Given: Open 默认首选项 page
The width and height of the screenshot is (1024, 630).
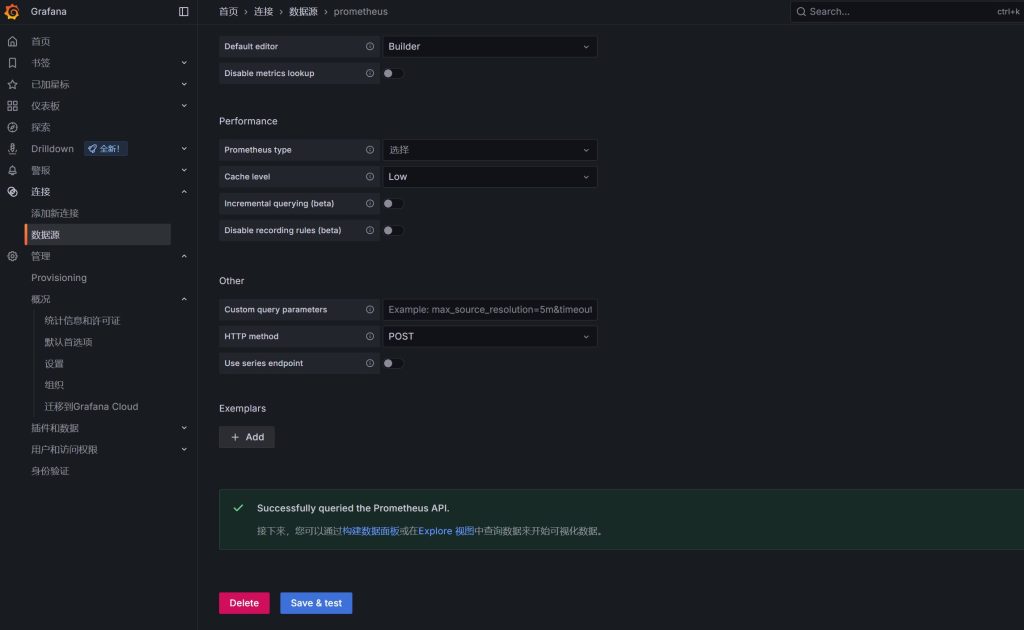Looking at the screenshot, I should 68,343.
